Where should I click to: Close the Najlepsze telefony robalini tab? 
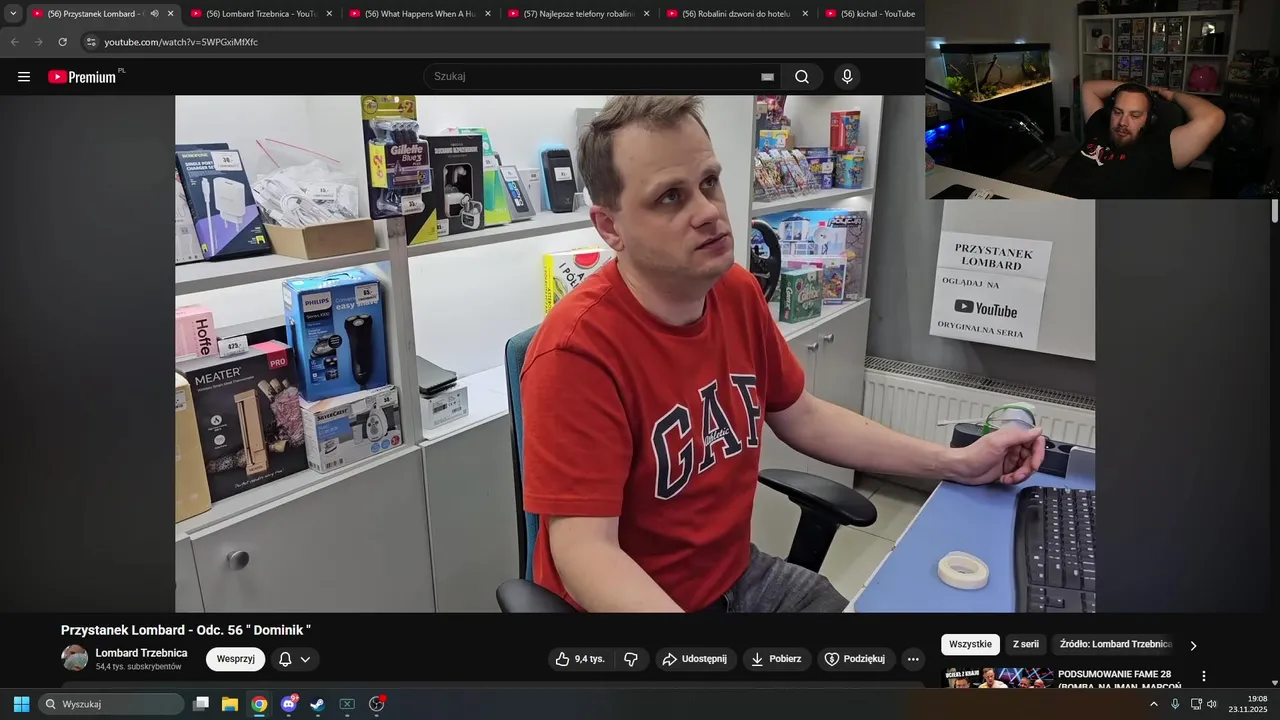click(x=646, y=14)
